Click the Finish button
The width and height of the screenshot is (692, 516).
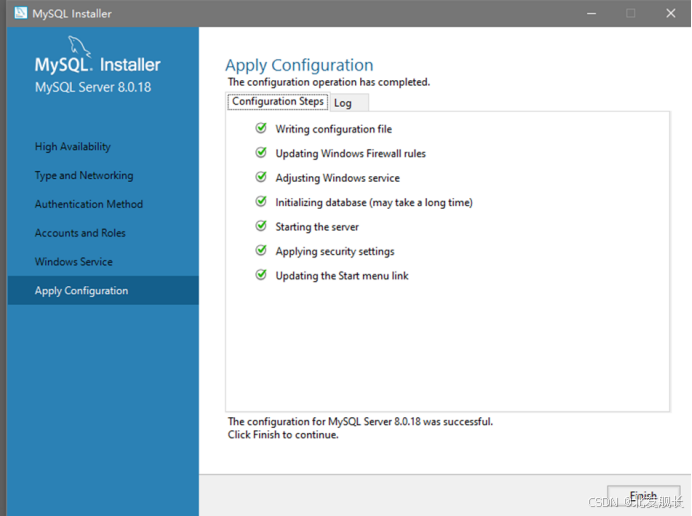coord(643,497)
